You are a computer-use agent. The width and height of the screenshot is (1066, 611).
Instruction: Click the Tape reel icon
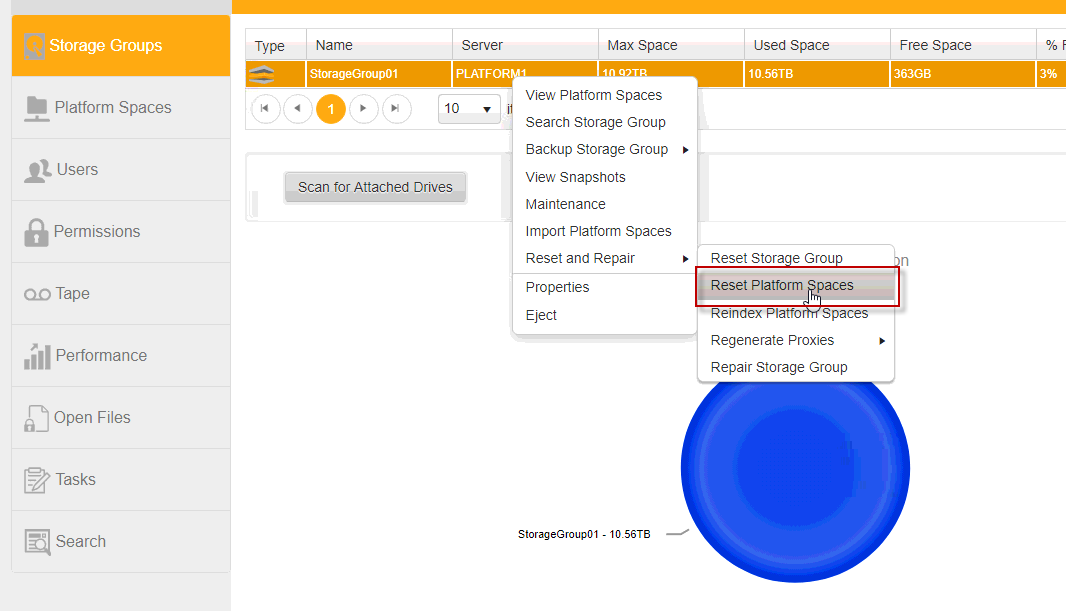(x=37, y=294)
